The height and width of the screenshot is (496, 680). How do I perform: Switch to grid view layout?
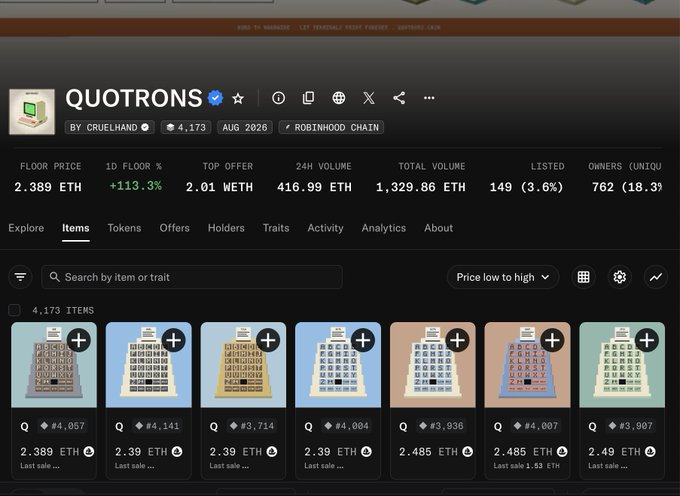coord(583,277)
